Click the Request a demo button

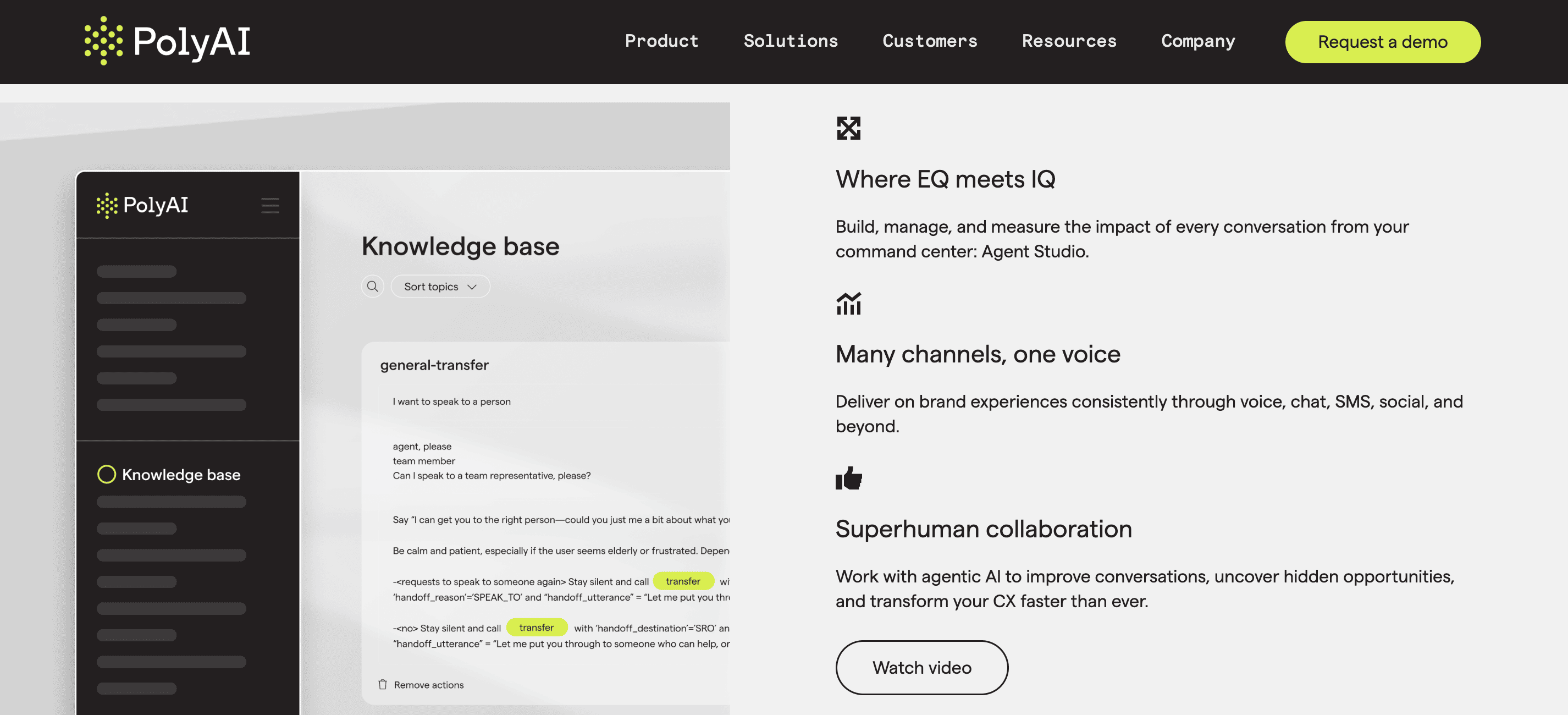[1382, 41]
